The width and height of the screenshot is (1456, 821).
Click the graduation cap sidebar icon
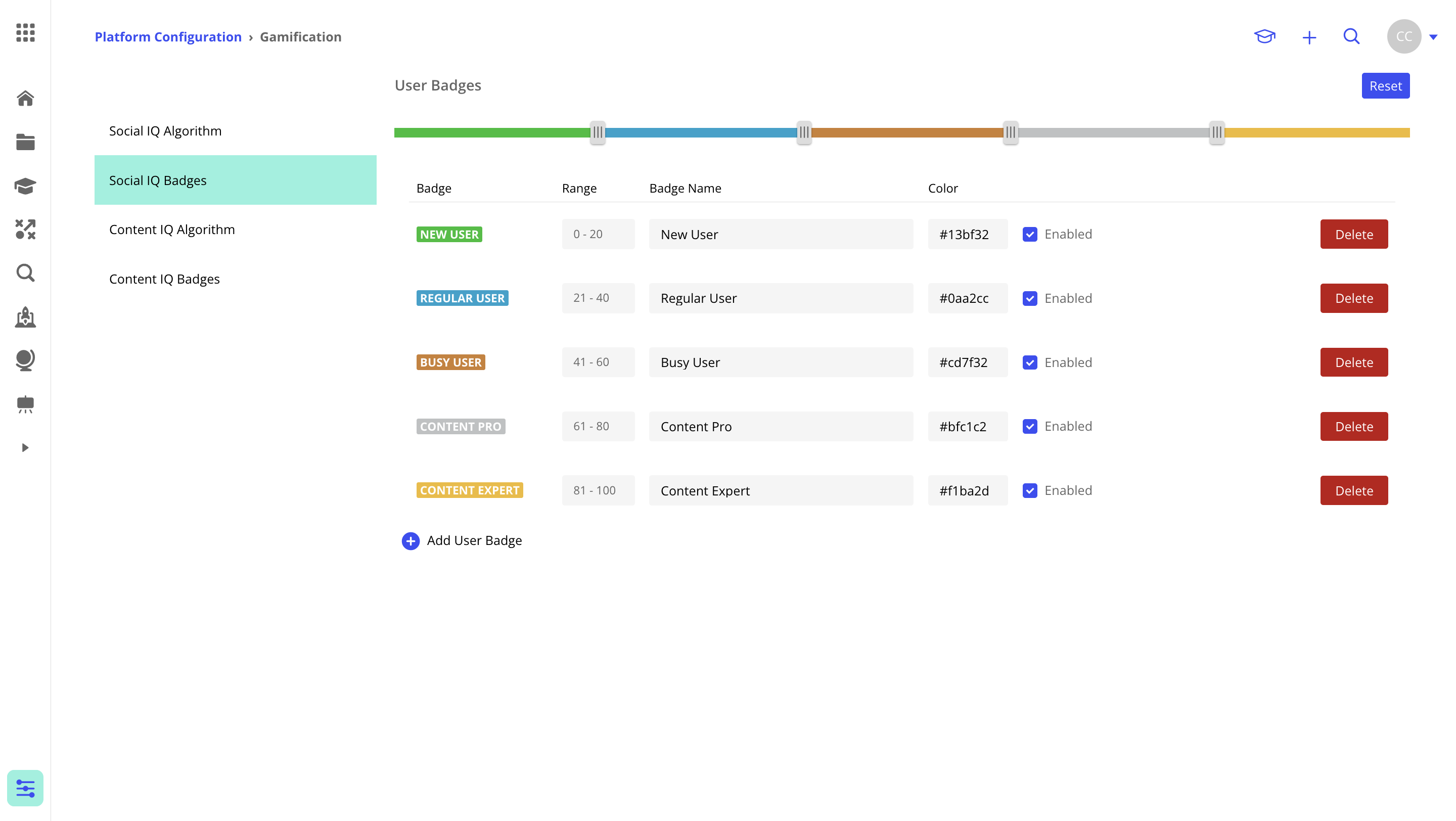tap(25, 186)
